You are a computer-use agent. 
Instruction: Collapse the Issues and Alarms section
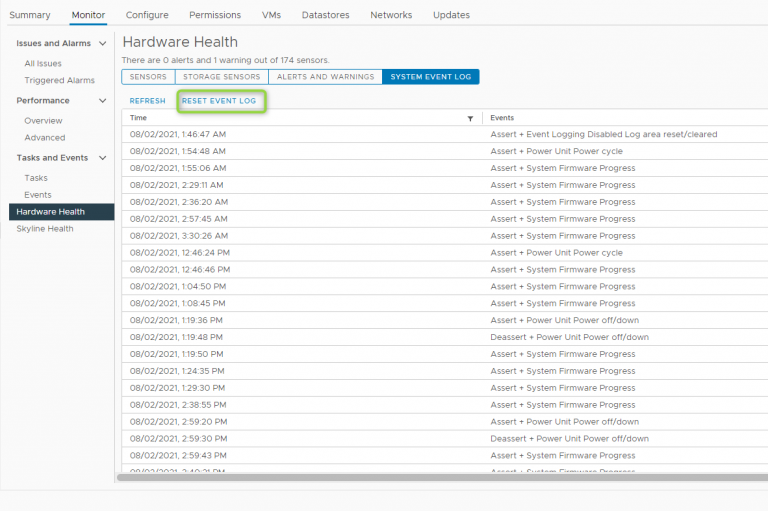coord(102,44)
